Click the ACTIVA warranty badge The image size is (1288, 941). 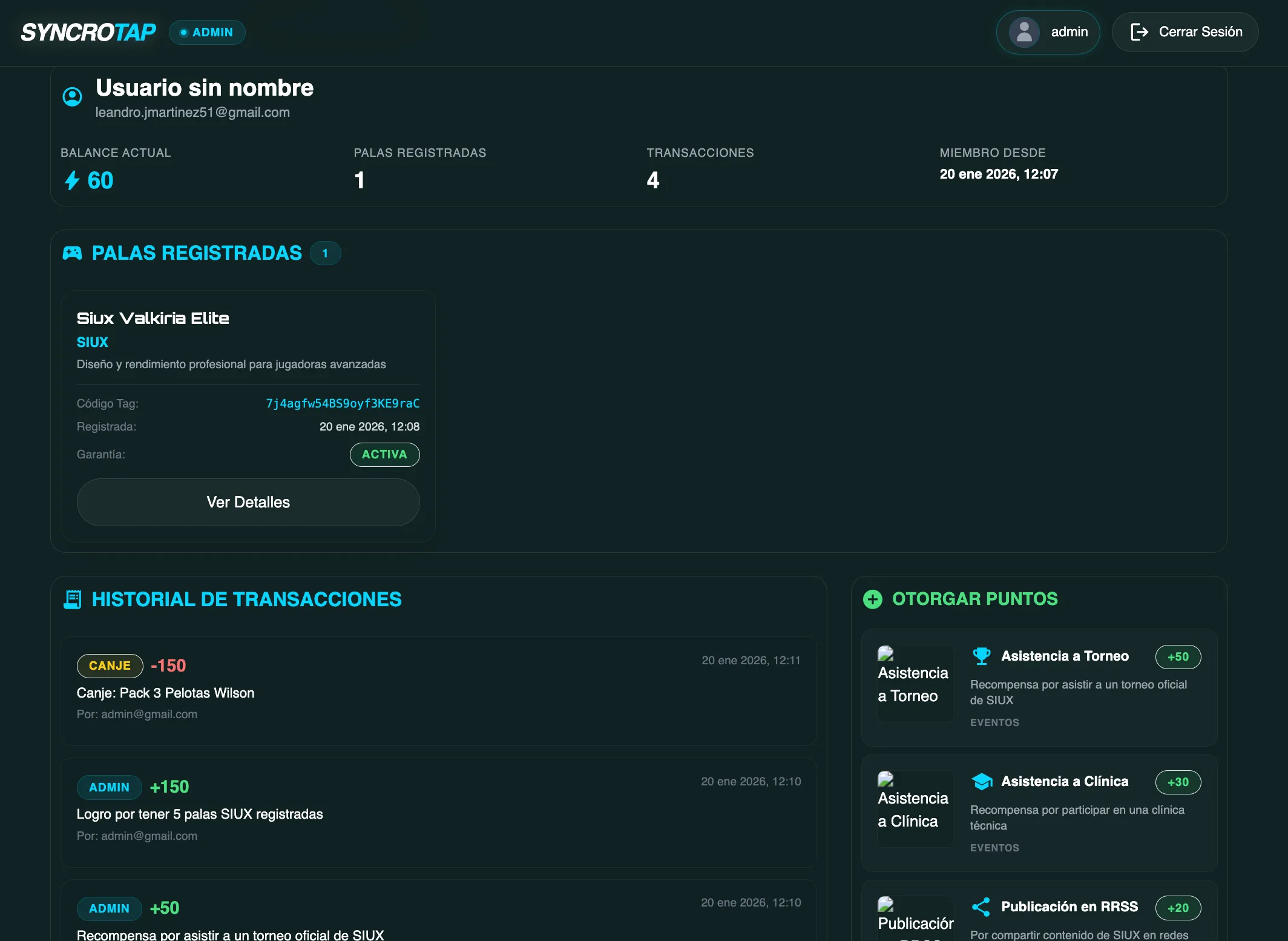pos(384,454)
